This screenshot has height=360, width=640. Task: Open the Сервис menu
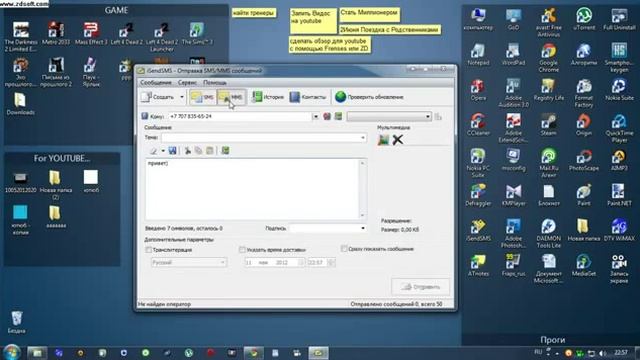(187, 82)
